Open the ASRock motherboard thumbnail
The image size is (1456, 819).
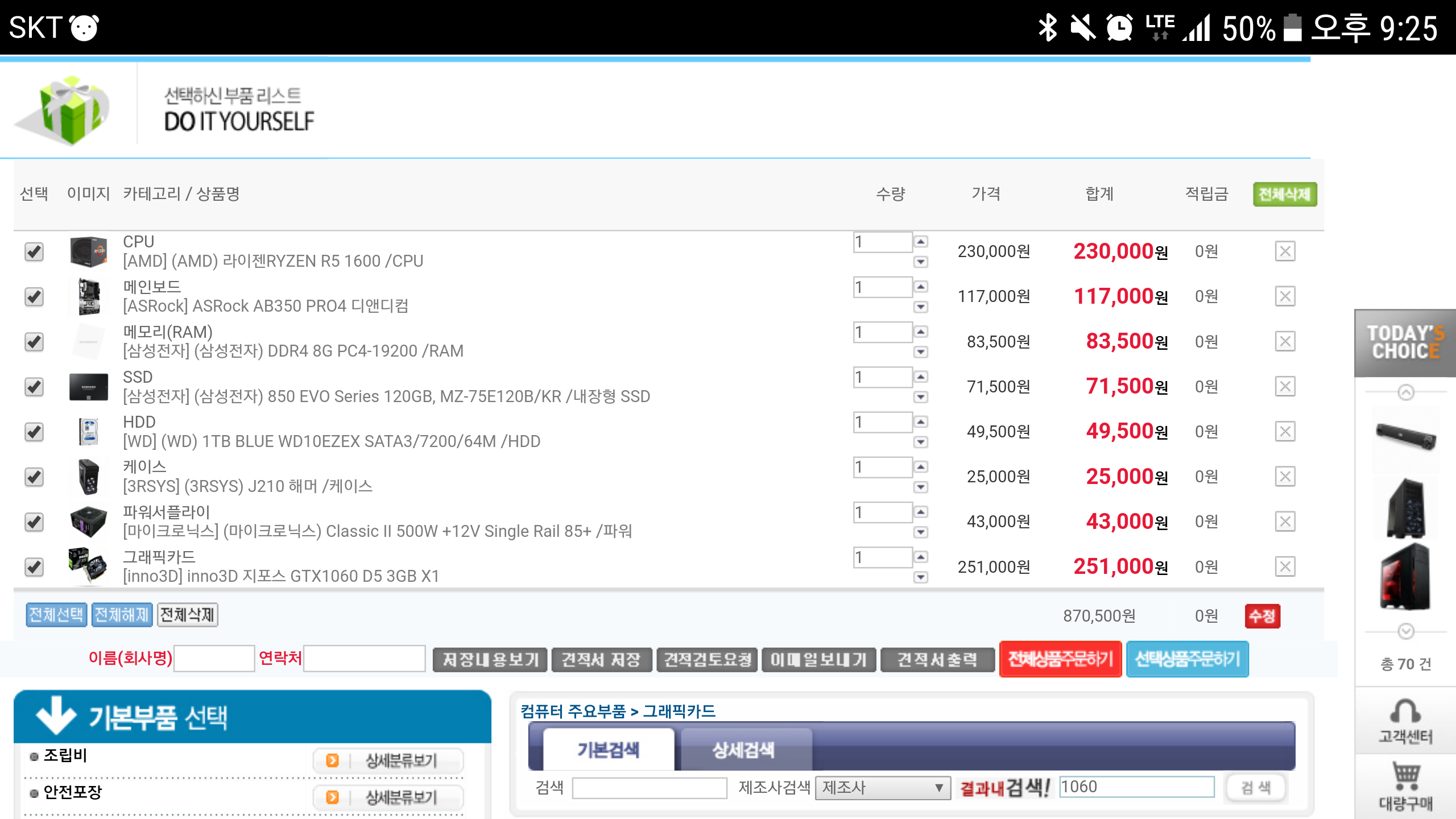tap(88, 296)
